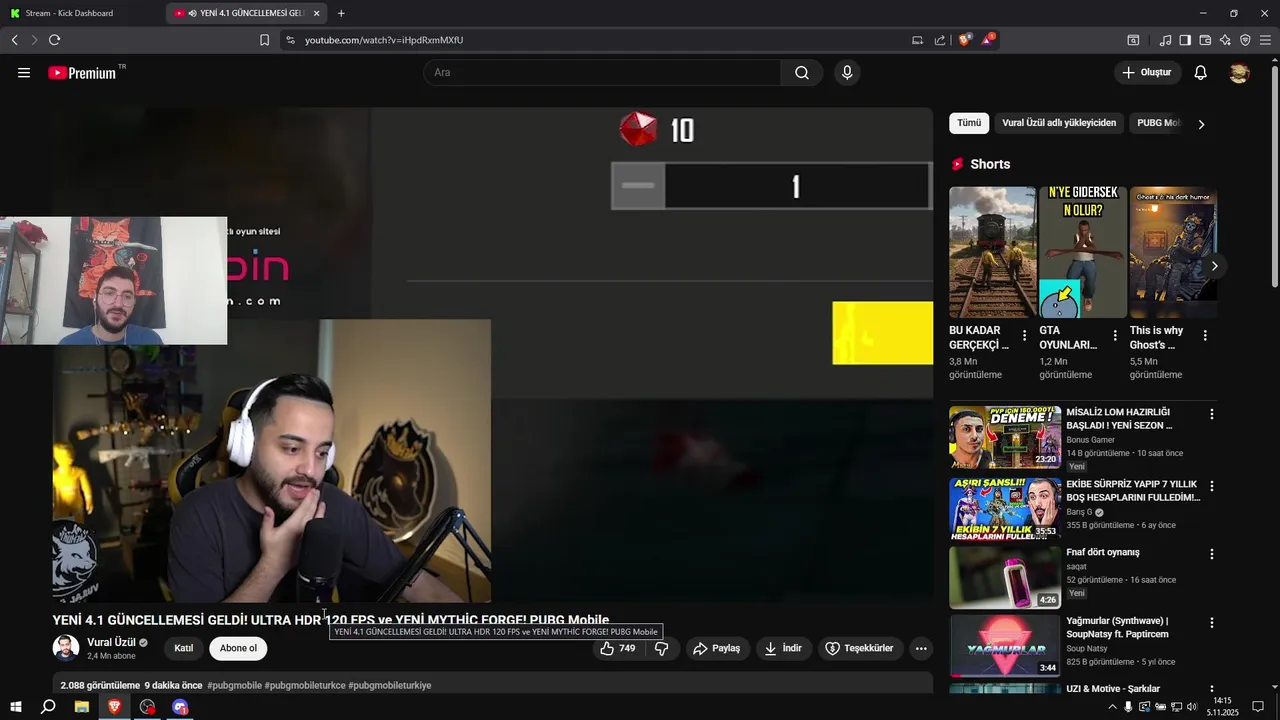Click the Paylaş share button
1280x720 pixels.
click(x=717, y=648)
